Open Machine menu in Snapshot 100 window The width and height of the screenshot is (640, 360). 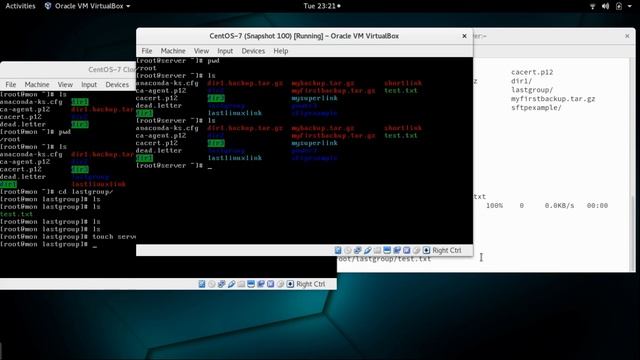pos(173,51)
